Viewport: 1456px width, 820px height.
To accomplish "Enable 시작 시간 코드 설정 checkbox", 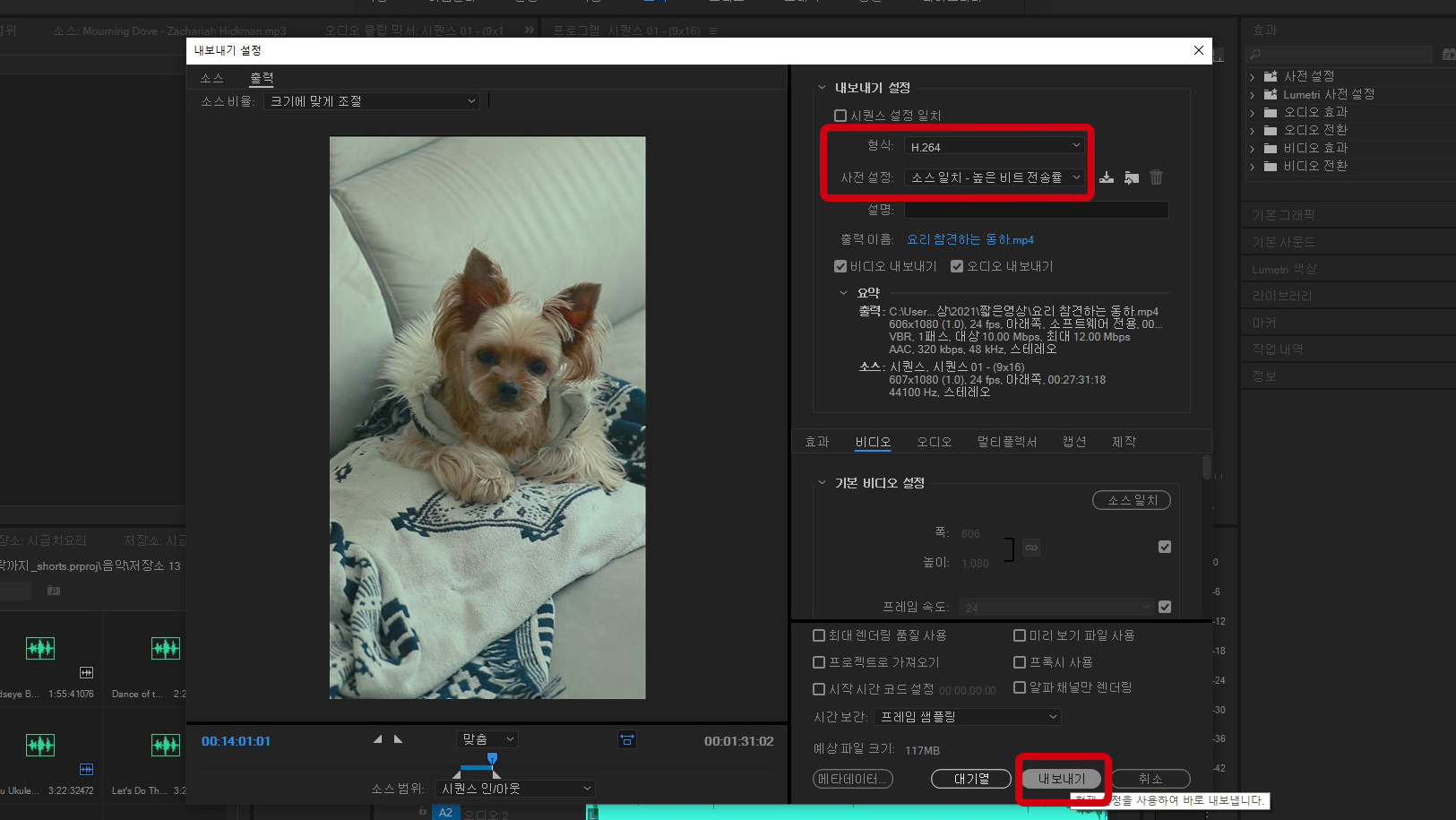I will click(x=819, y=689).
